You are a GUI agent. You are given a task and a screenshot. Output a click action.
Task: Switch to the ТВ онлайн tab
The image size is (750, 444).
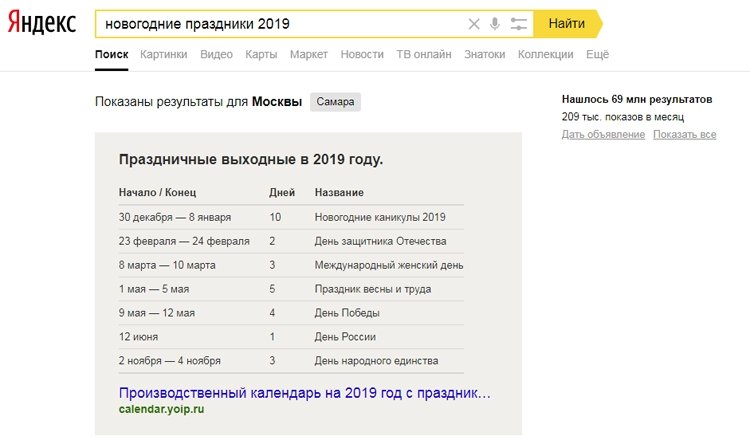pyautogui.click(x=424, y=55)
